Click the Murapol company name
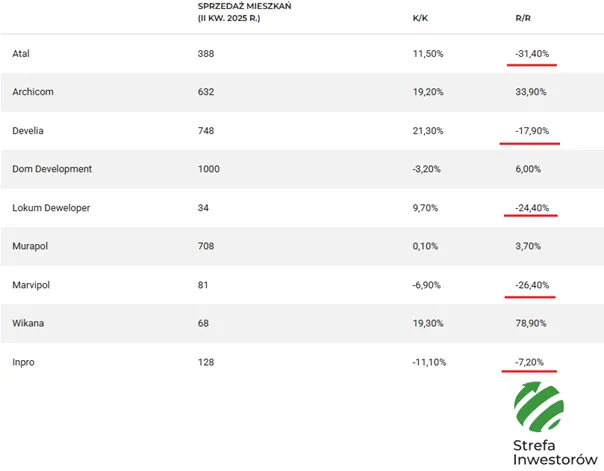604x471 pixels. [30, 246]
